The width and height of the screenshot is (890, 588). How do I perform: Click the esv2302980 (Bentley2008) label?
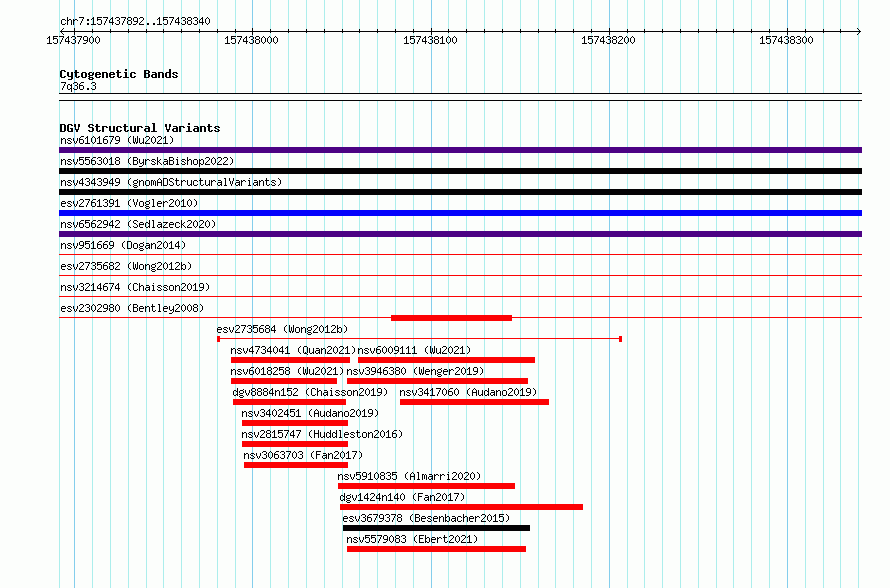(x=132, y=308)
